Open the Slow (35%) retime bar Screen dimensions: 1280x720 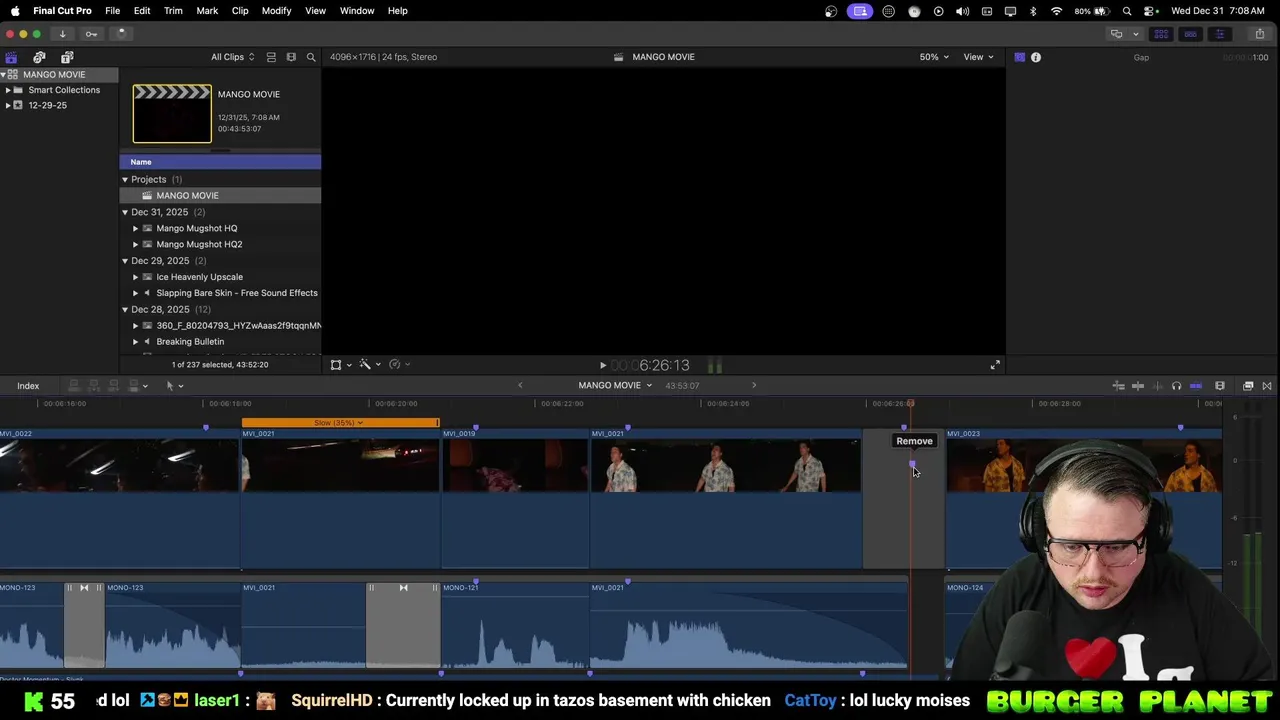[x=340, y=423]
